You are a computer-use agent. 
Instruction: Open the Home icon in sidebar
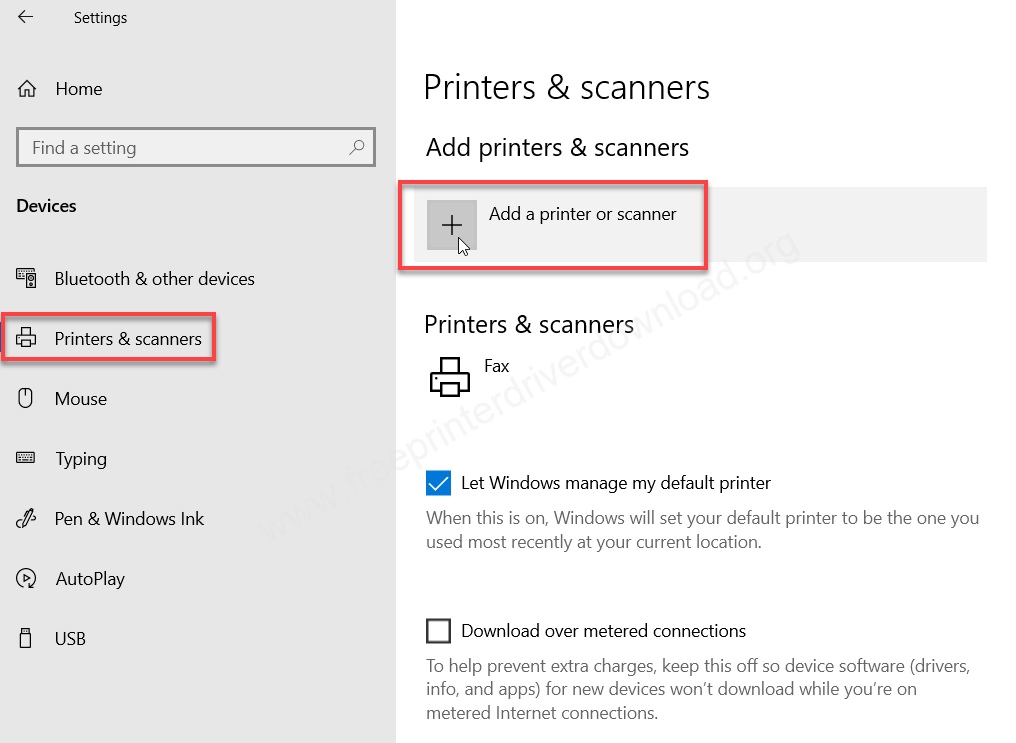tap(27, 89)
